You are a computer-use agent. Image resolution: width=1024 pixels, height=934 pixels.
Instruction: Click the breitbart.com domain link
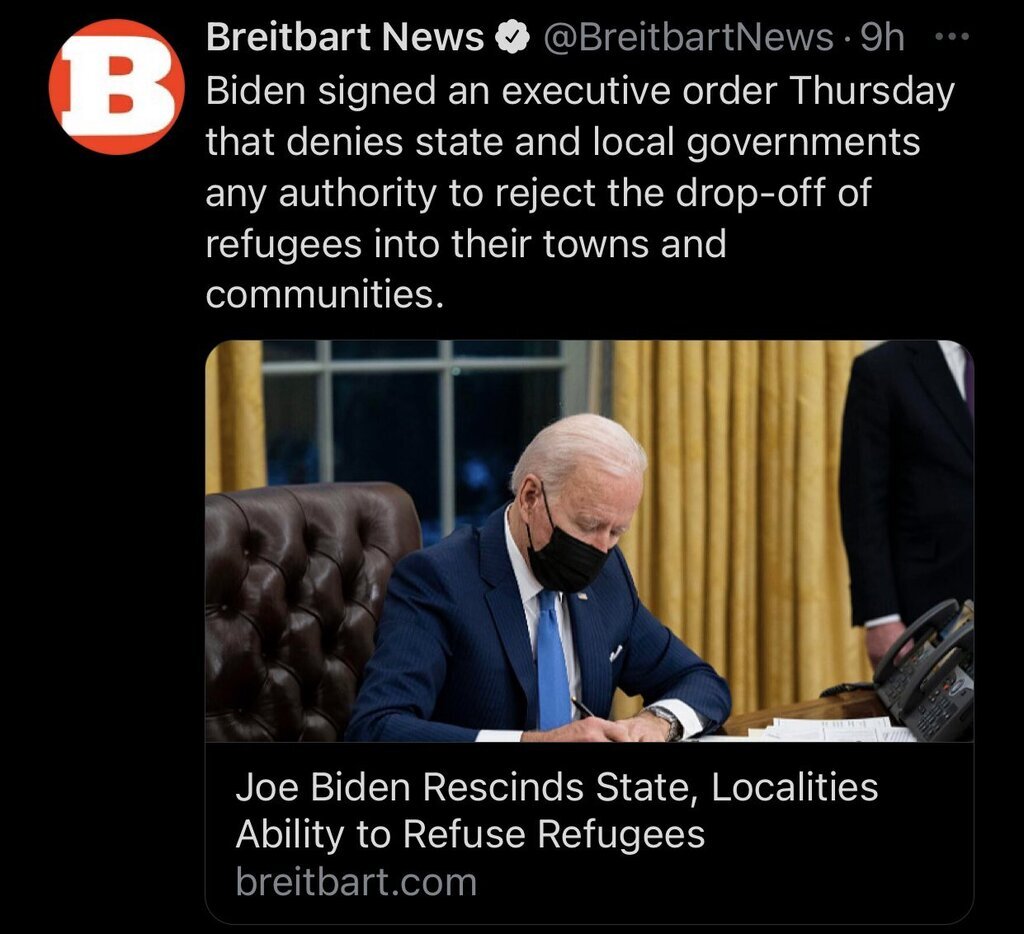[x=357, y=882]
